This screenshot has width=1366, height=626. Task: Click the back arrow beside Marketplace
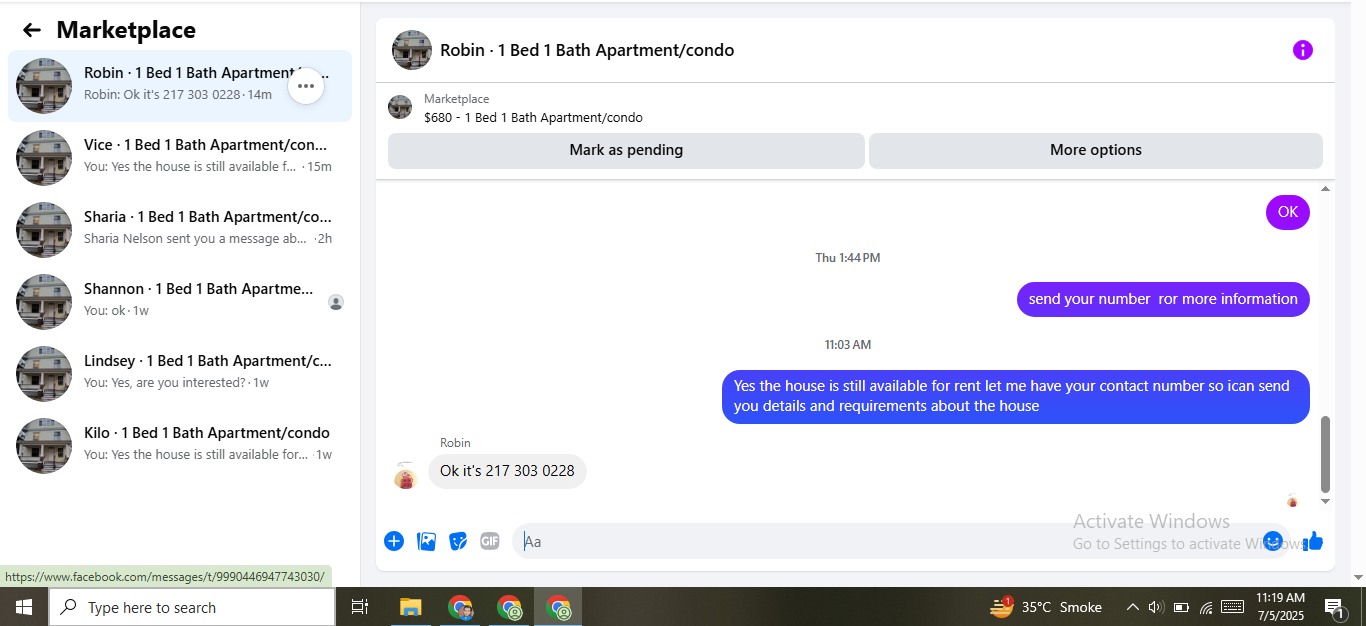point(32,30)
